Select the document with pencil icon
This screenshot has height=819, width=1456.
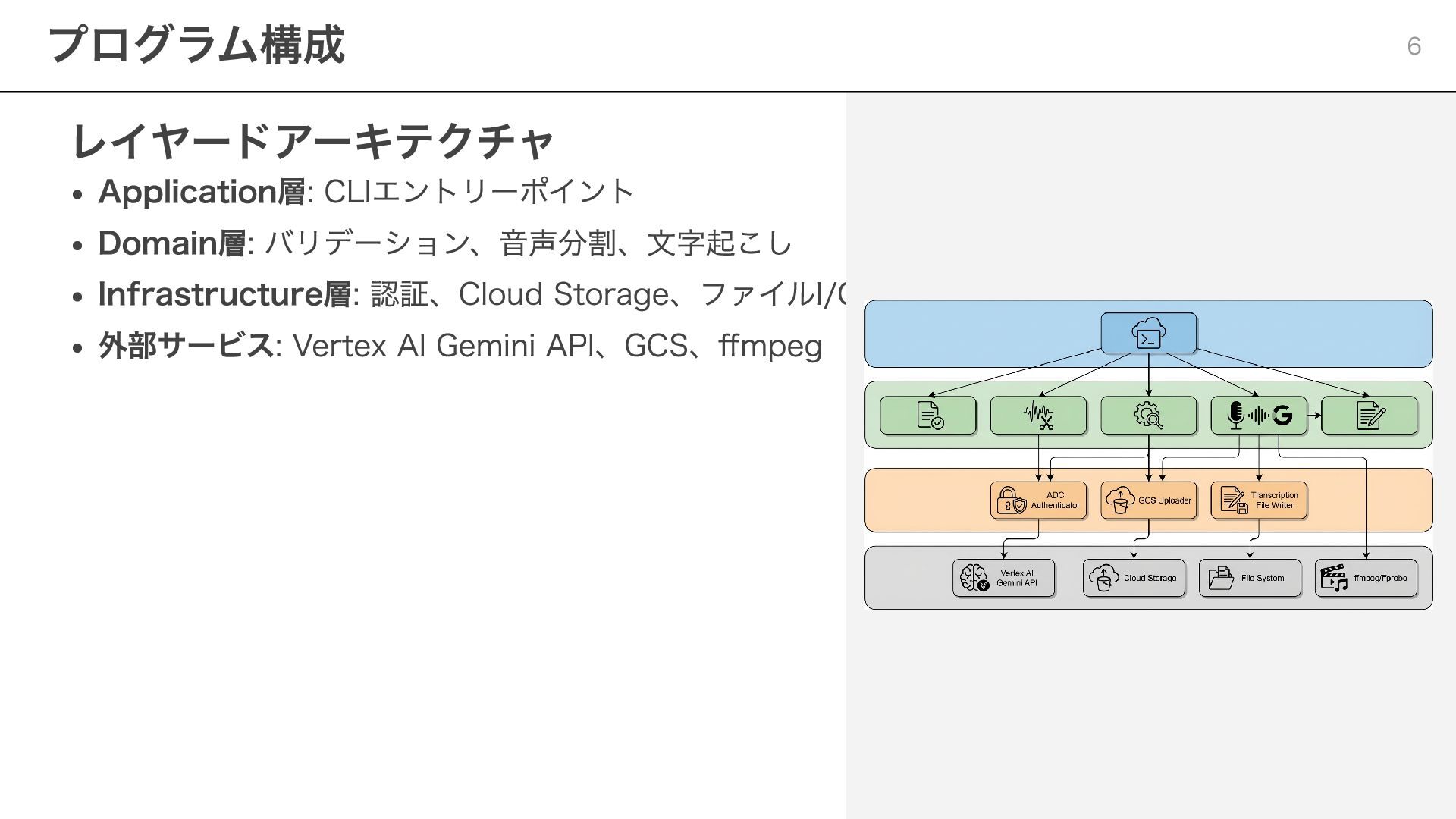pyautogui.click(x=1370, y=416)
